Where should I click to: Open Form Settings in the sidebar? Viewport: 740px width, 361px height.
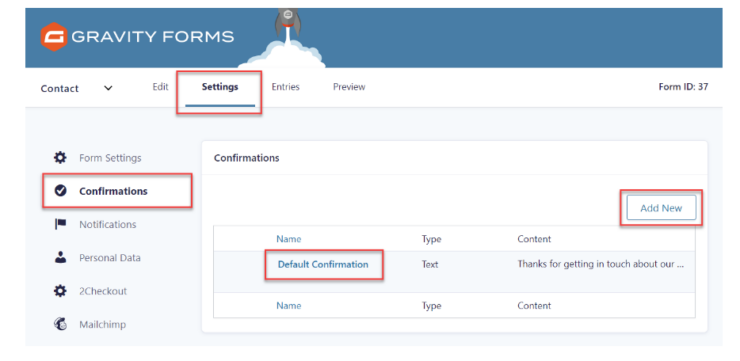click(x=110, y=158)
